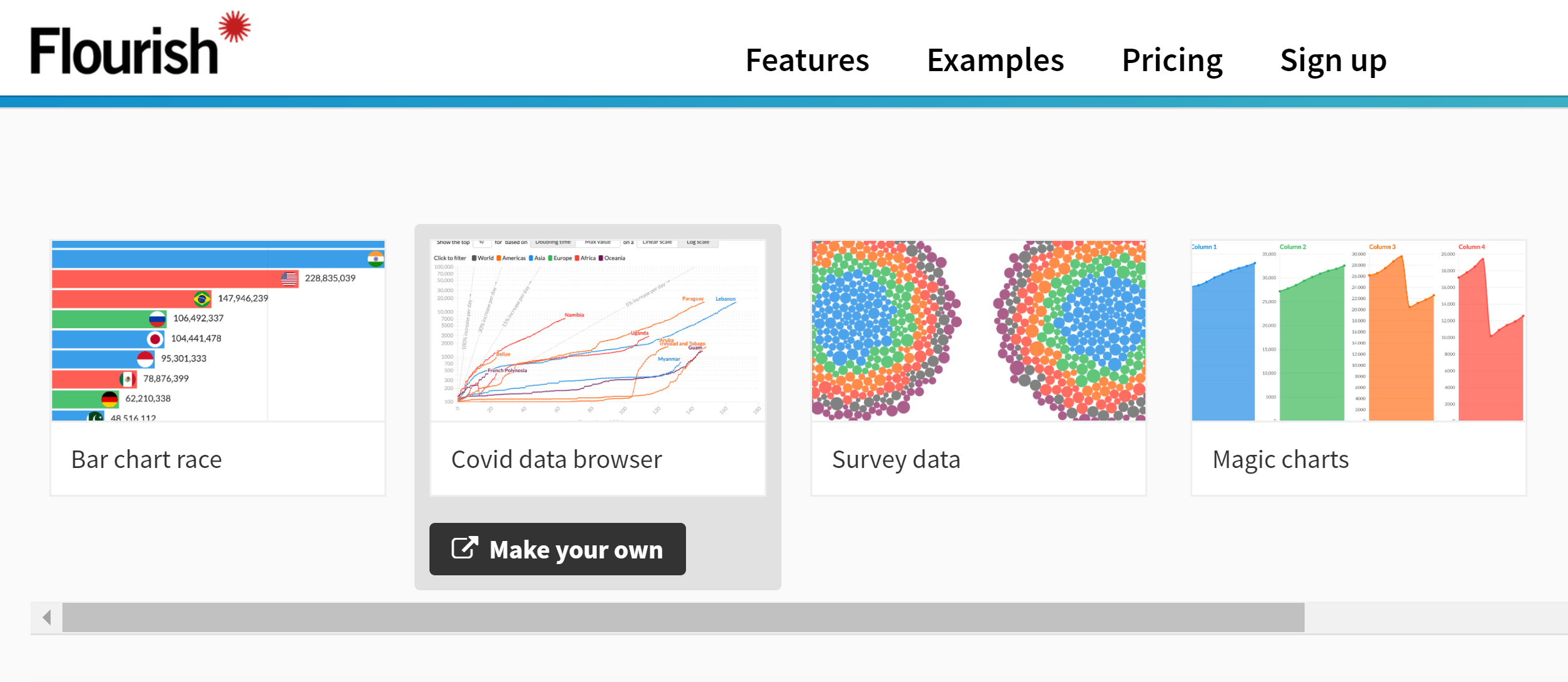Select the Magic charts card title
The height and width of the screenshot is (682, 1568).
tap(1280, 460)
